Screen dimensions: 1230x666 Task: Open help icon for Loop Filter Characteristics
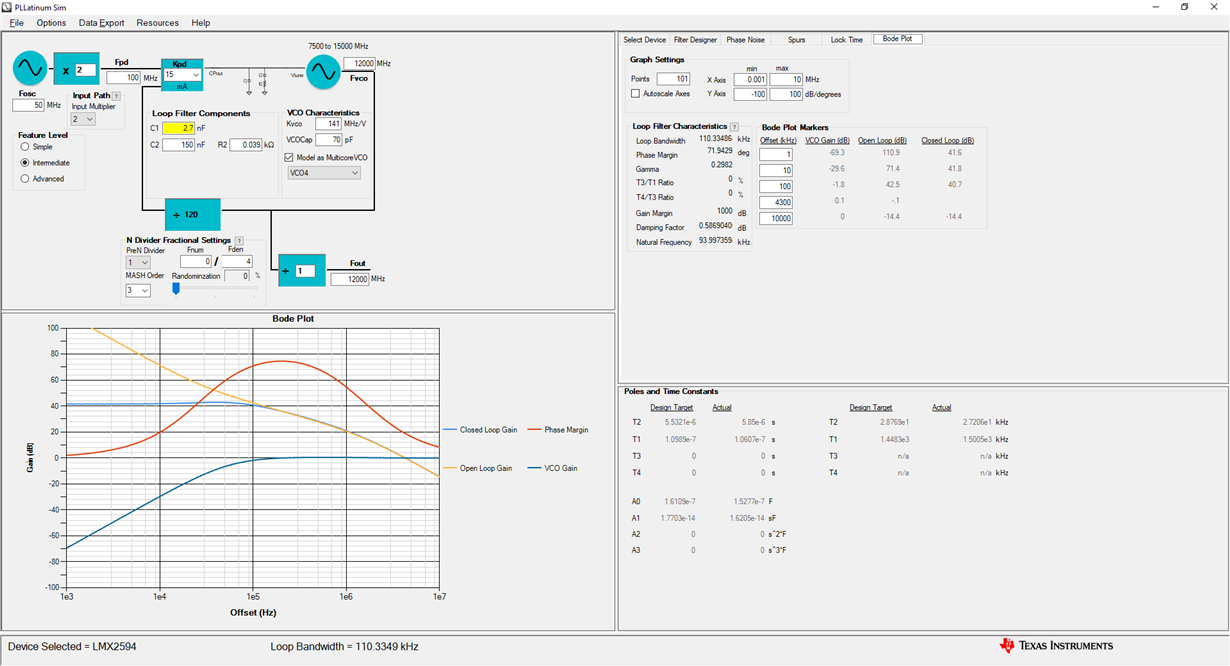(735, 127)
